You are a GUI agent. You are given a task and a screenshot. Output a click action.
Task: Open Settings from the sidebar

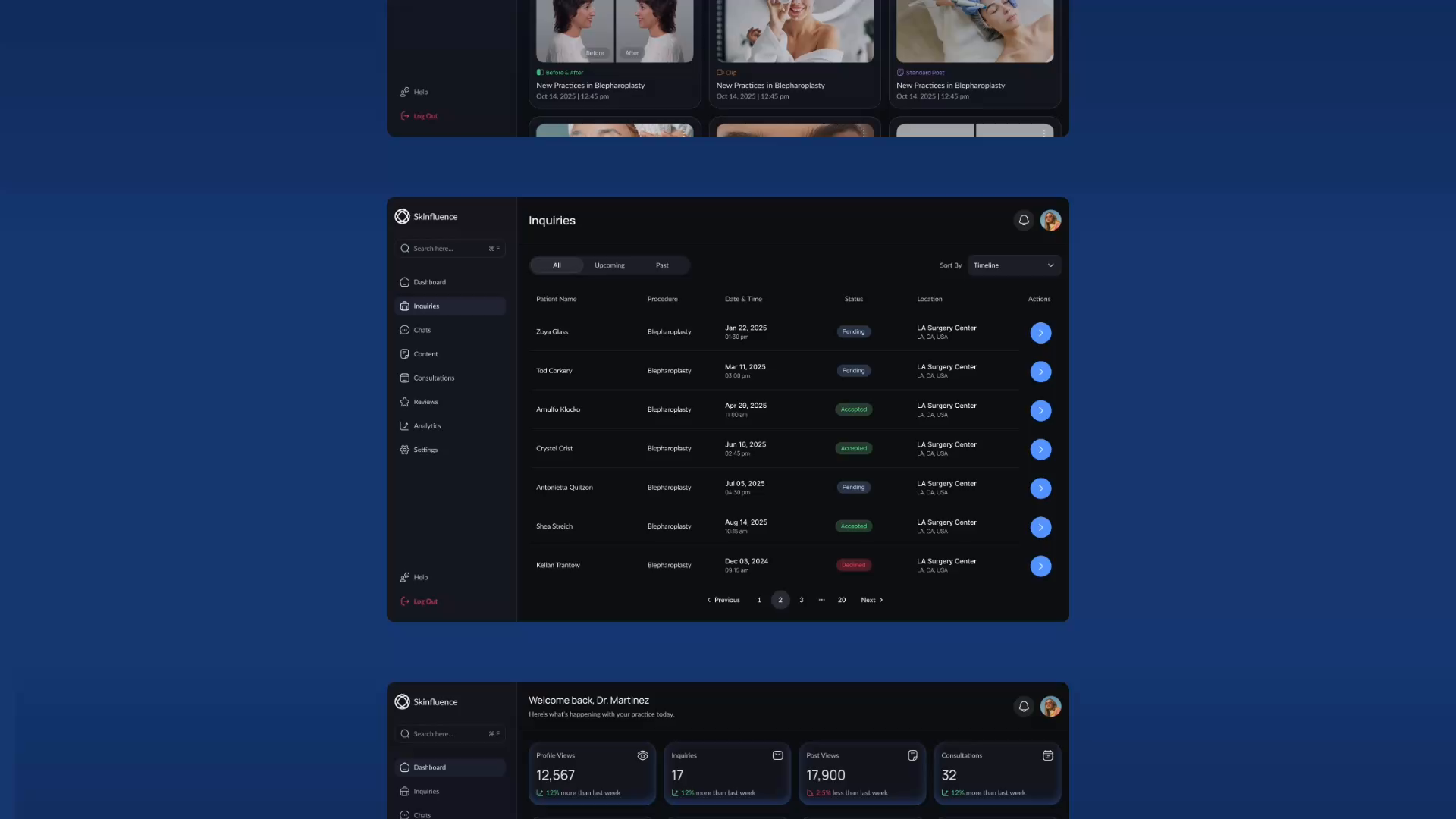tap(425, 450)
